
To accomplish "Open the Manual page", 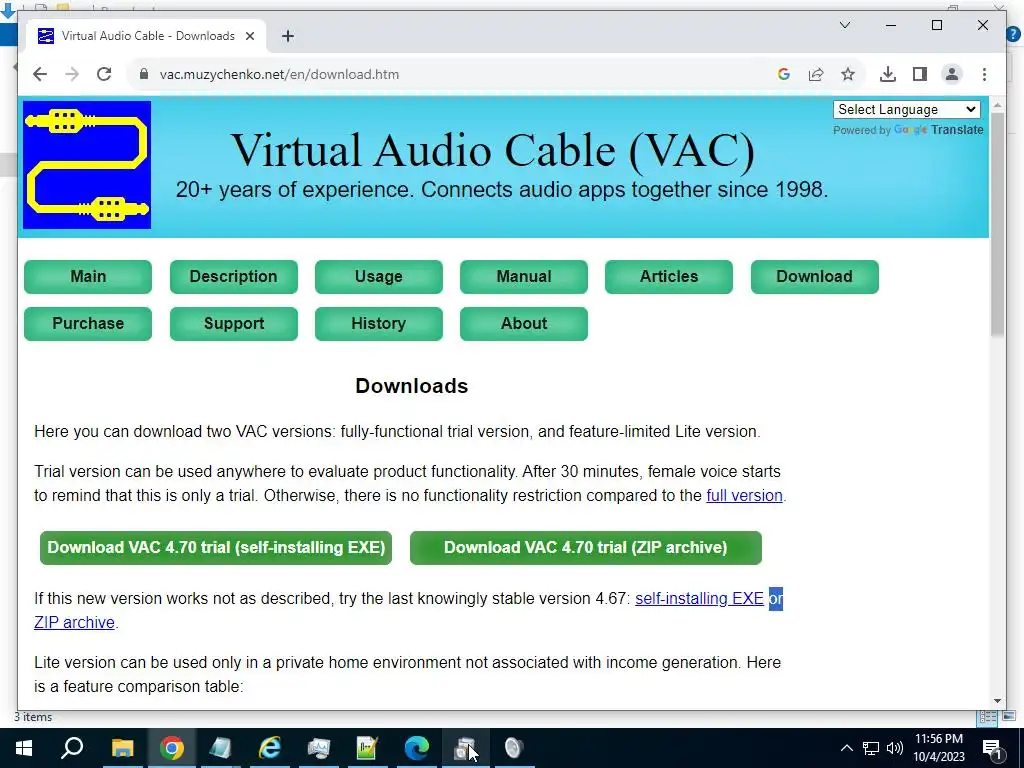I will (x=524, y=277).
